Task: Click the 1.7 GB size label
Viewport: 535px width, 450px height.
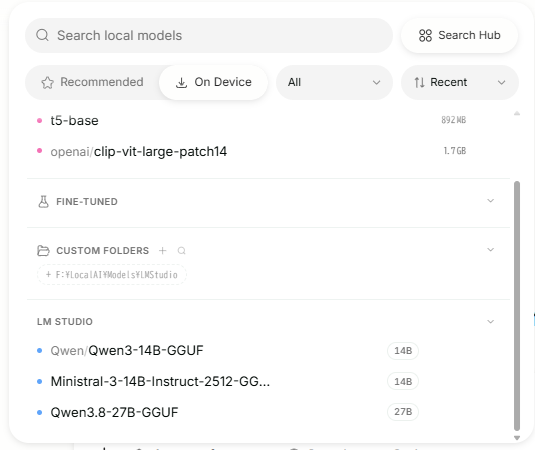Action: coord(454,151)
